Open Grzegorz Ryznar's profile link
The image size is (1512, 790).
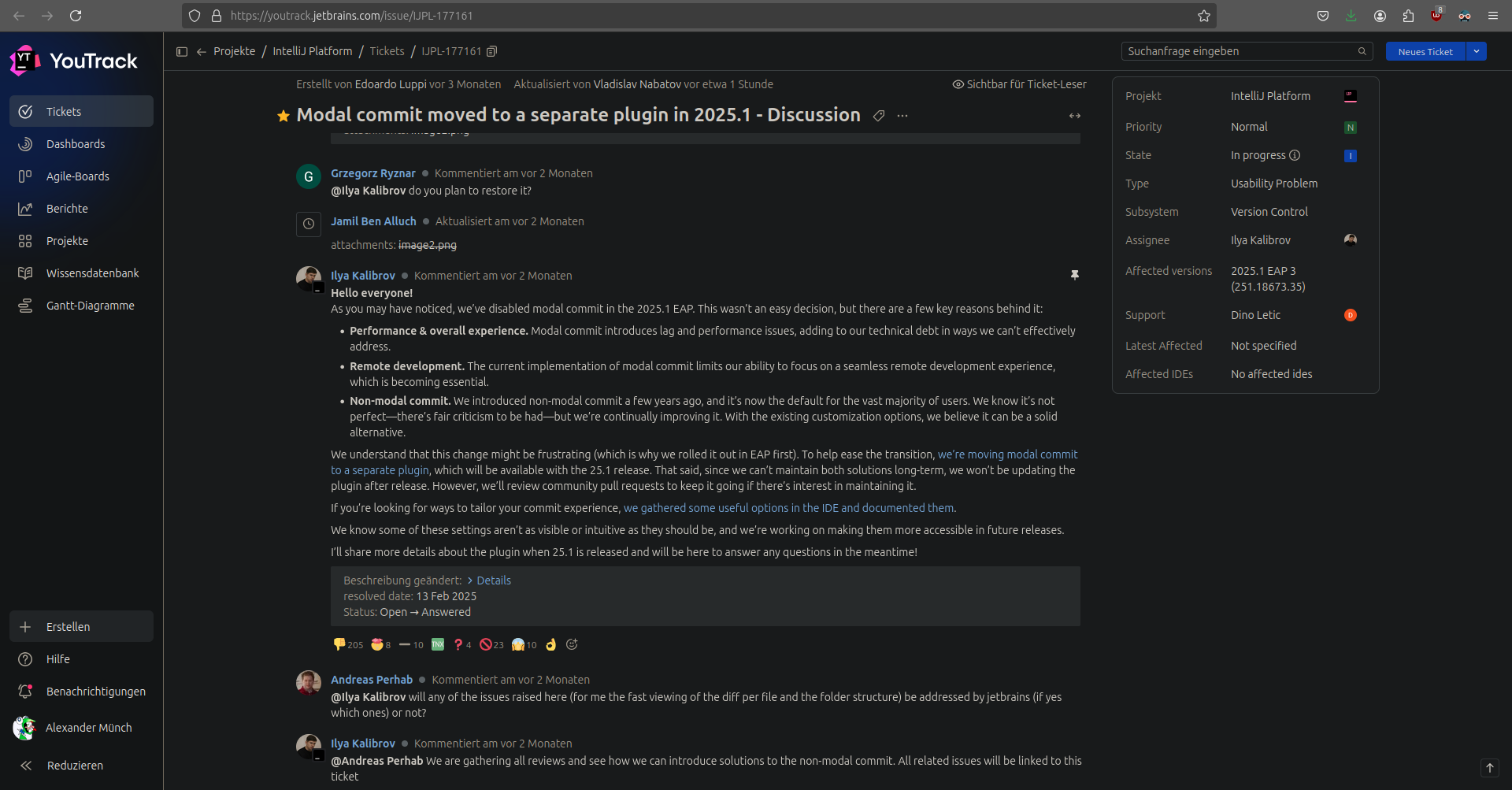coord(373,173)
